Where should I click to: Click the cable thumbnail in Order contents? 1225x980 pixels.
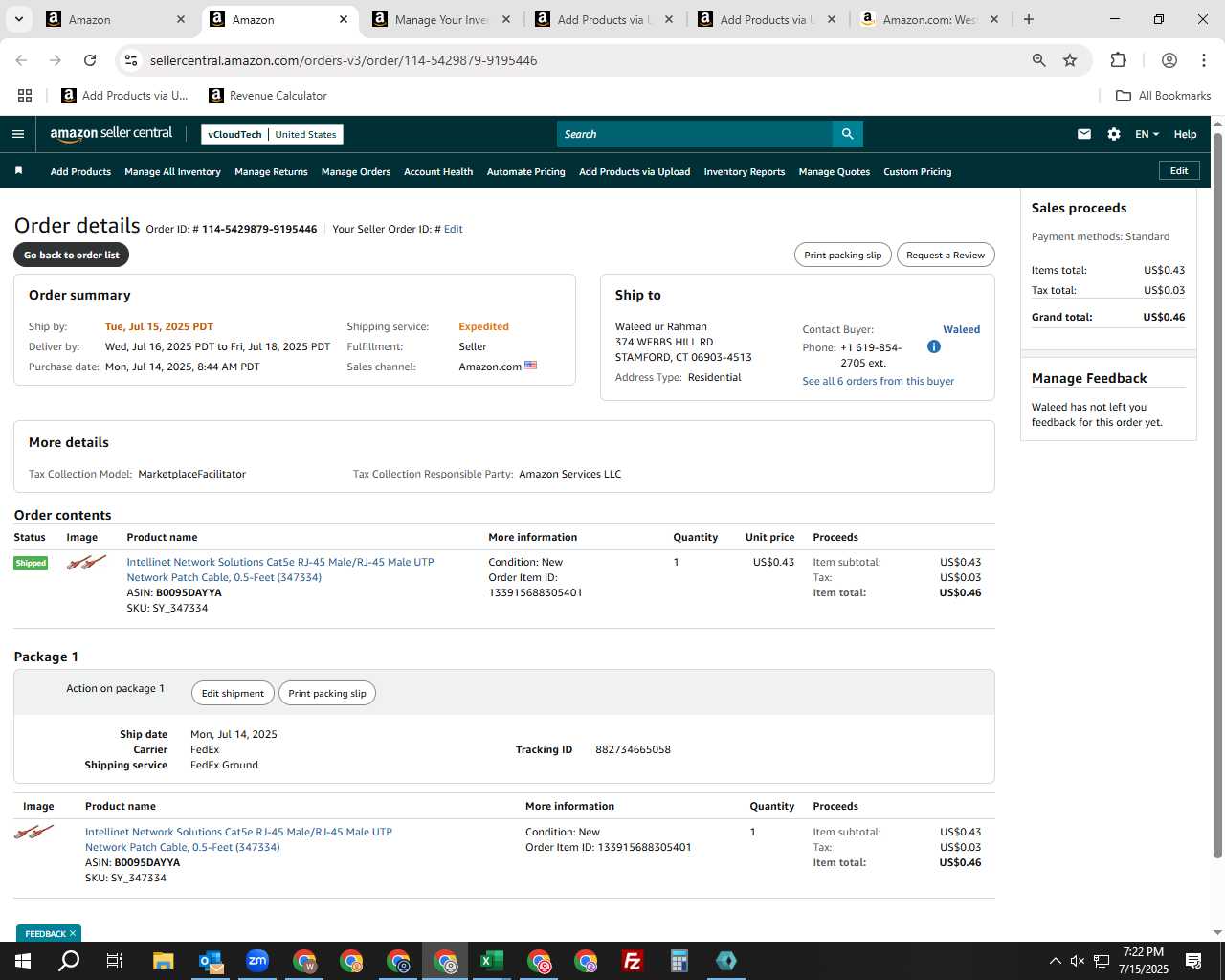click(x=86, y=563)
